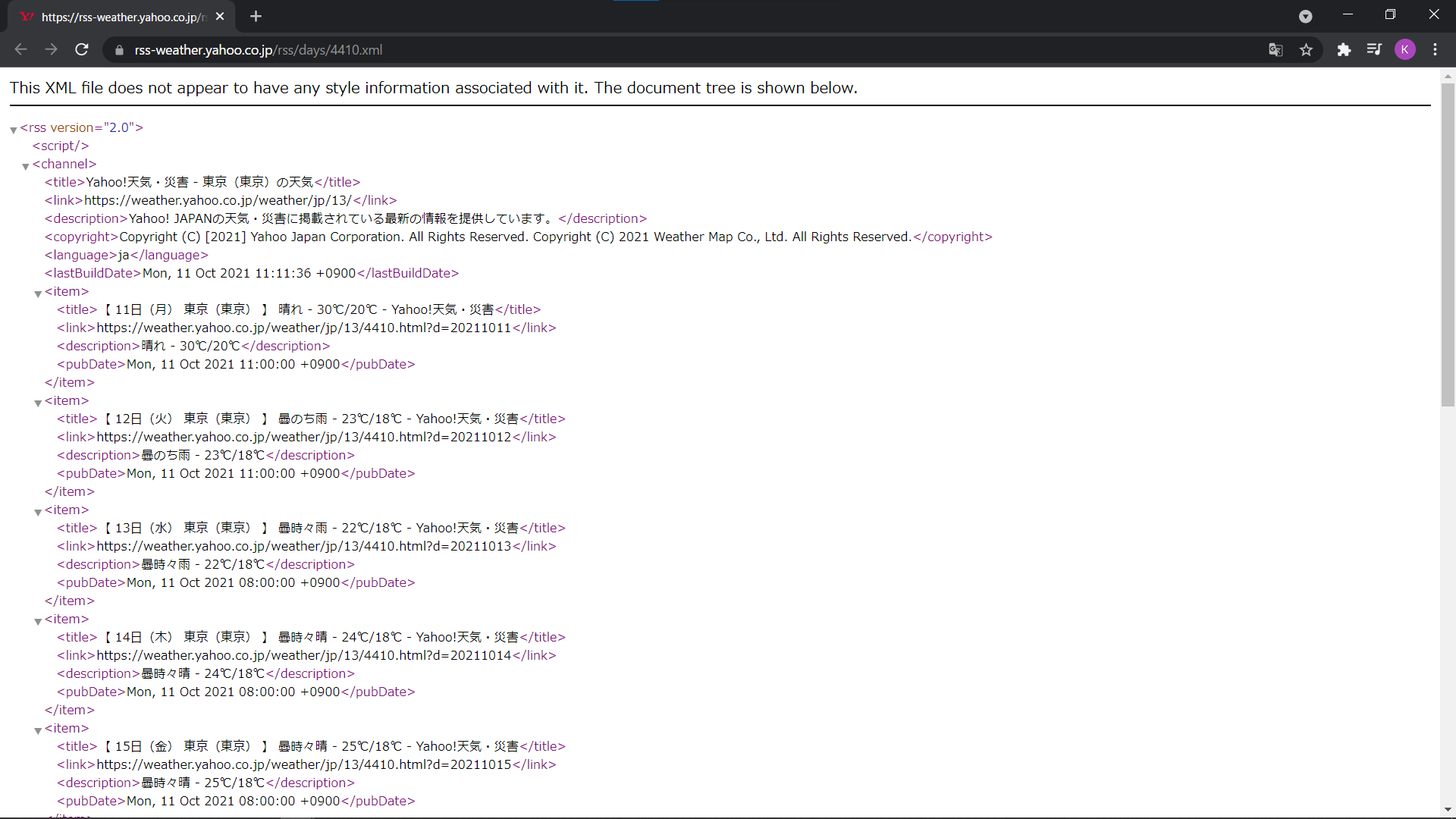Click the scrollbar down arrow

(1448, 809)
